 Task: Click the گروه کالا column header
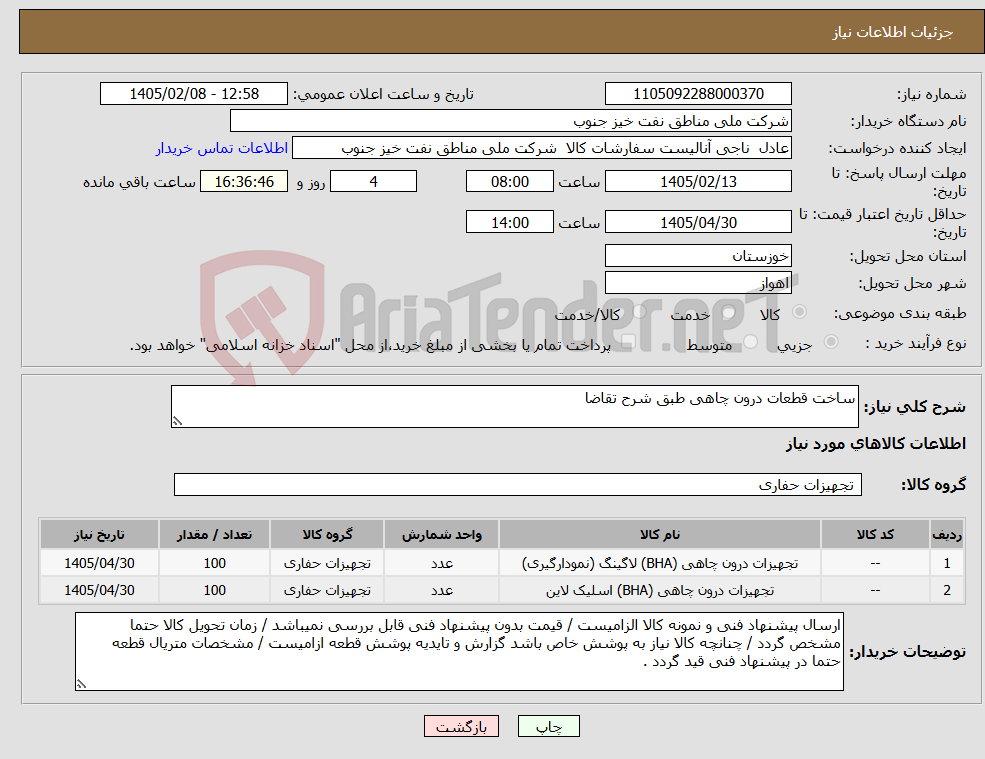327,535
